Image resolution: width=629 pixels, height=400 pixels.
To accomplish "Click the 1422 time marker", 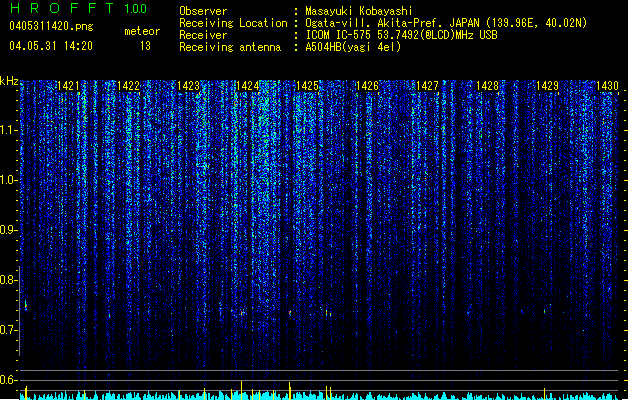I will click(128, 86).
